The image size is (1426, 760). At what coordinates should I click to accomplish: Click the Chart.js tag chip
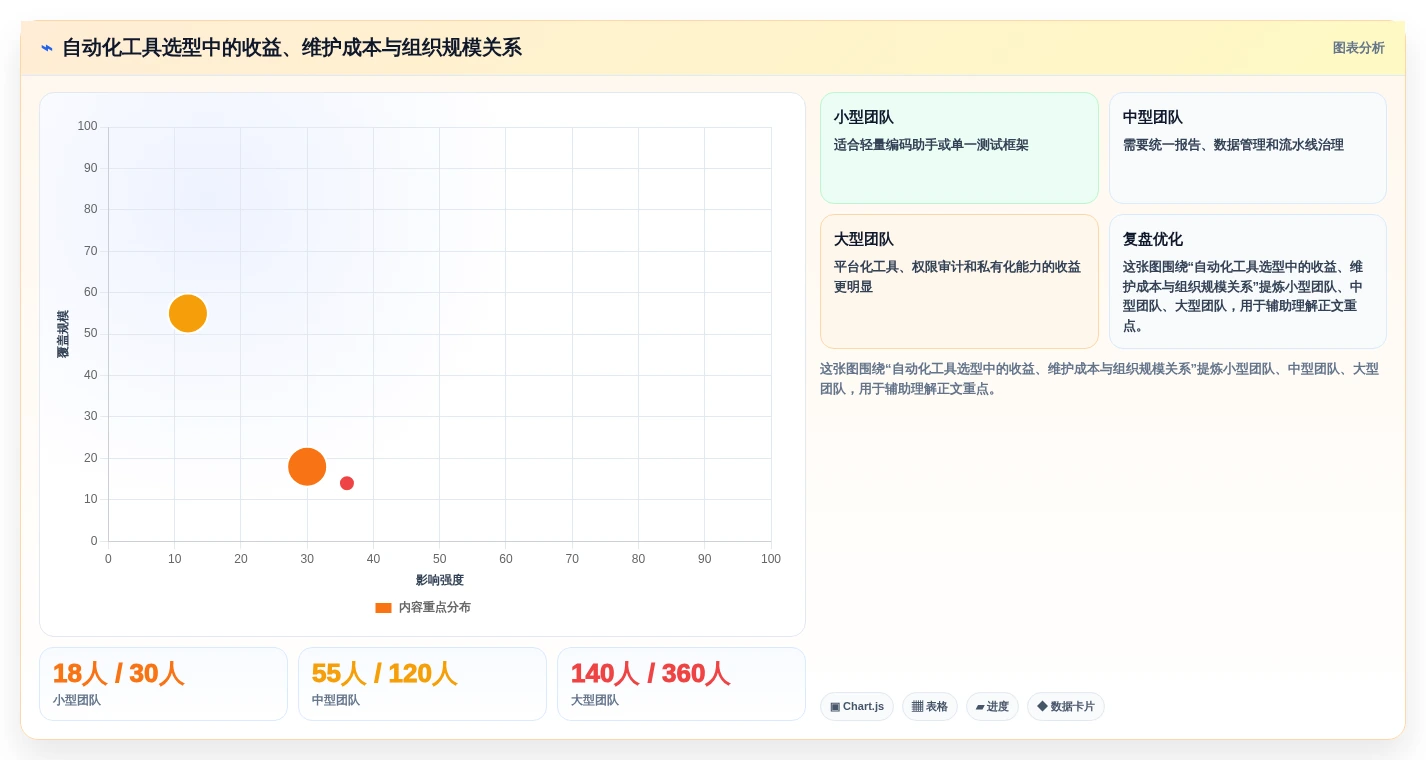(856, 706)
